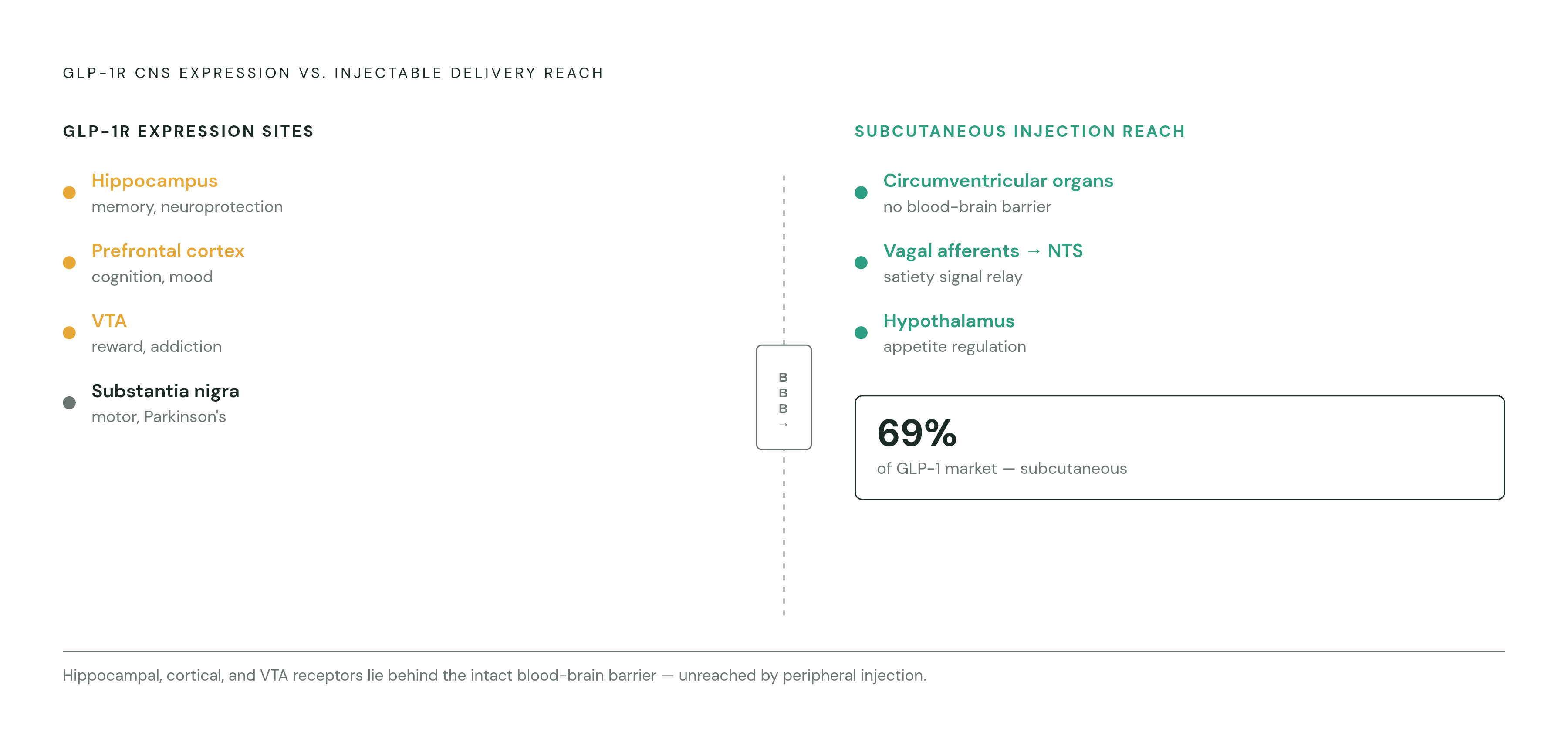
Task: Click the green dot beside Vagal afferents
Action: click(861, 262)
